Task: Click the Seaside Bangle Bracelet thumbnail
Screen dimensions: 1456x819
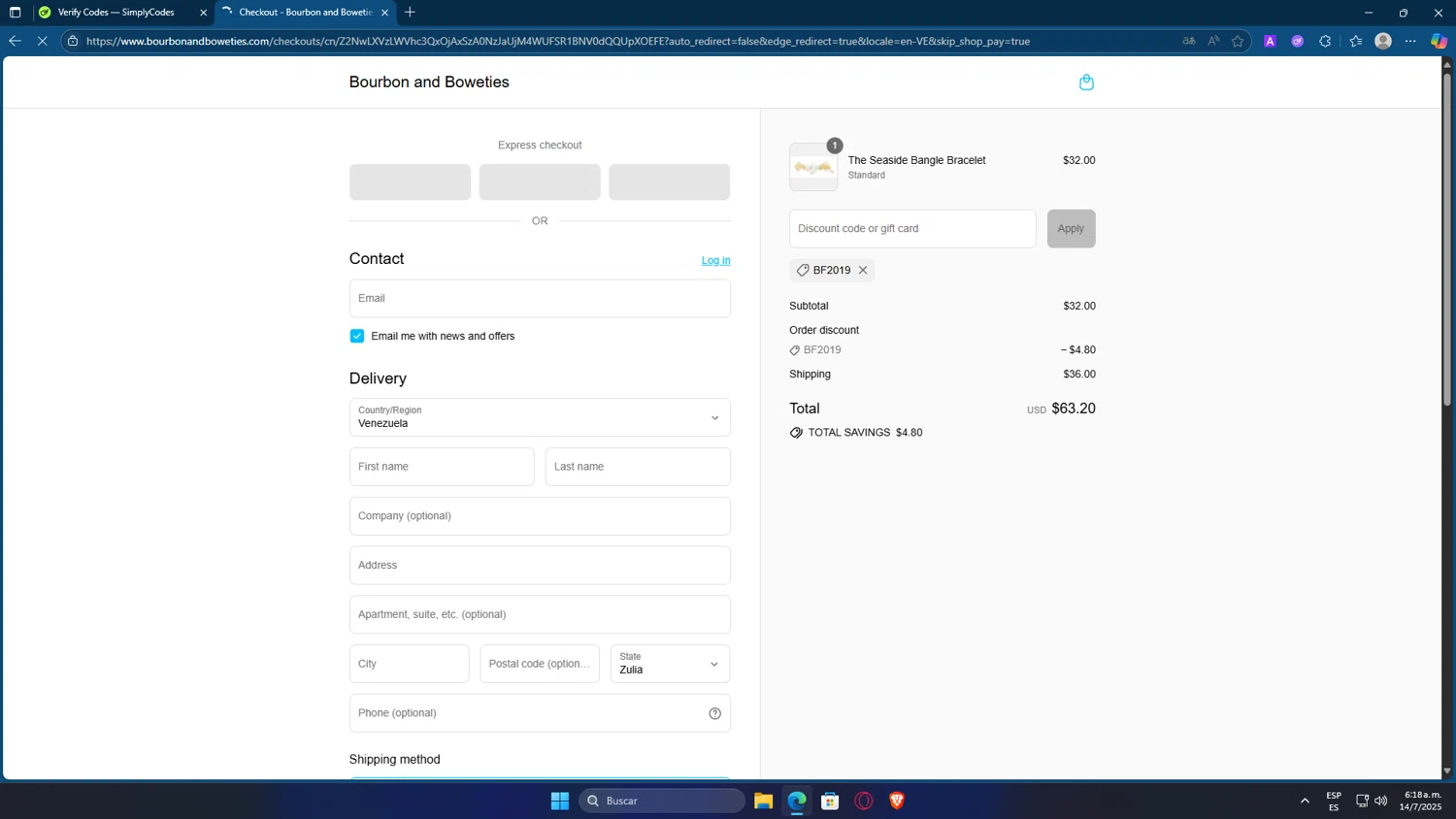Action: point(813,167)
